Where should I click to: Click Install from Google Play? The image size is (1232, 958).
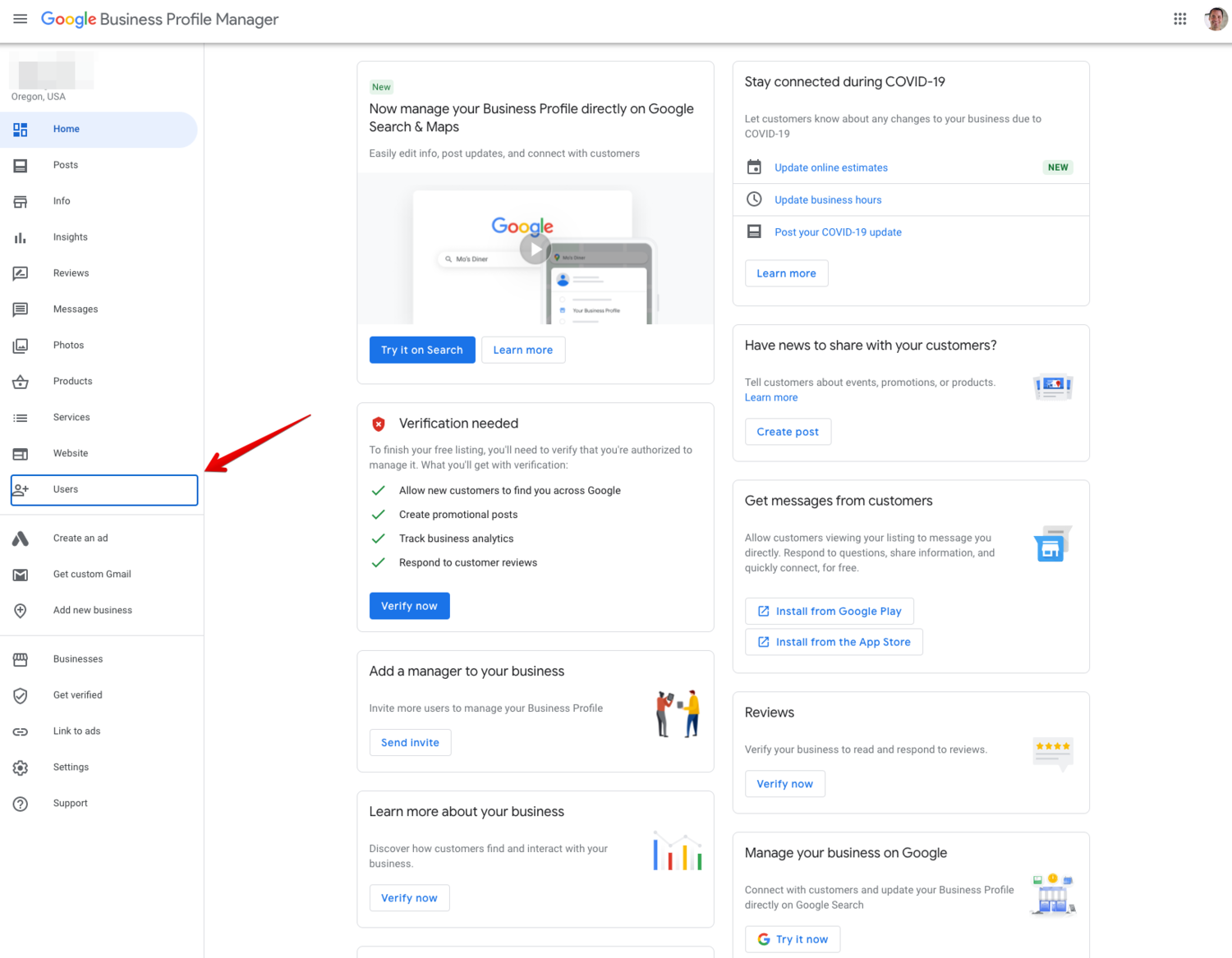[830, 611]
